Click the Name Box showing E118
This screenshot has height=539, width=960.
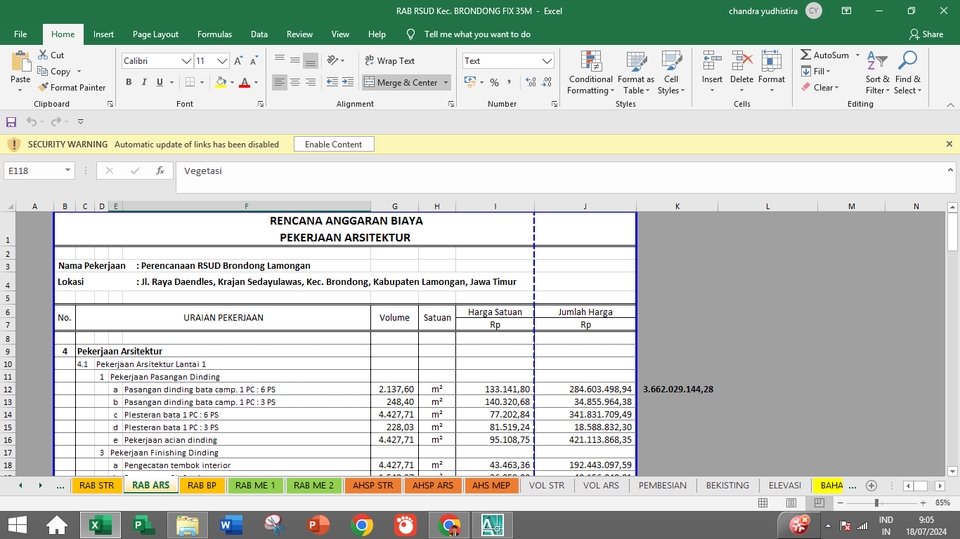pos(40,171)
